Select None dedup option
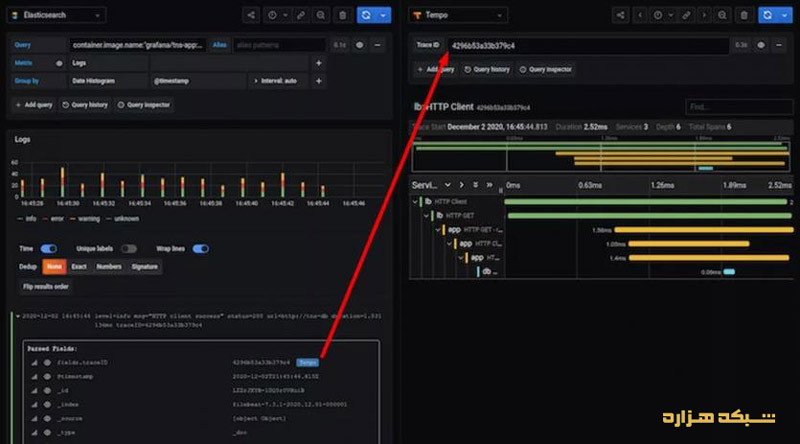Screen dimensions: 800x444 coord(54,267)
